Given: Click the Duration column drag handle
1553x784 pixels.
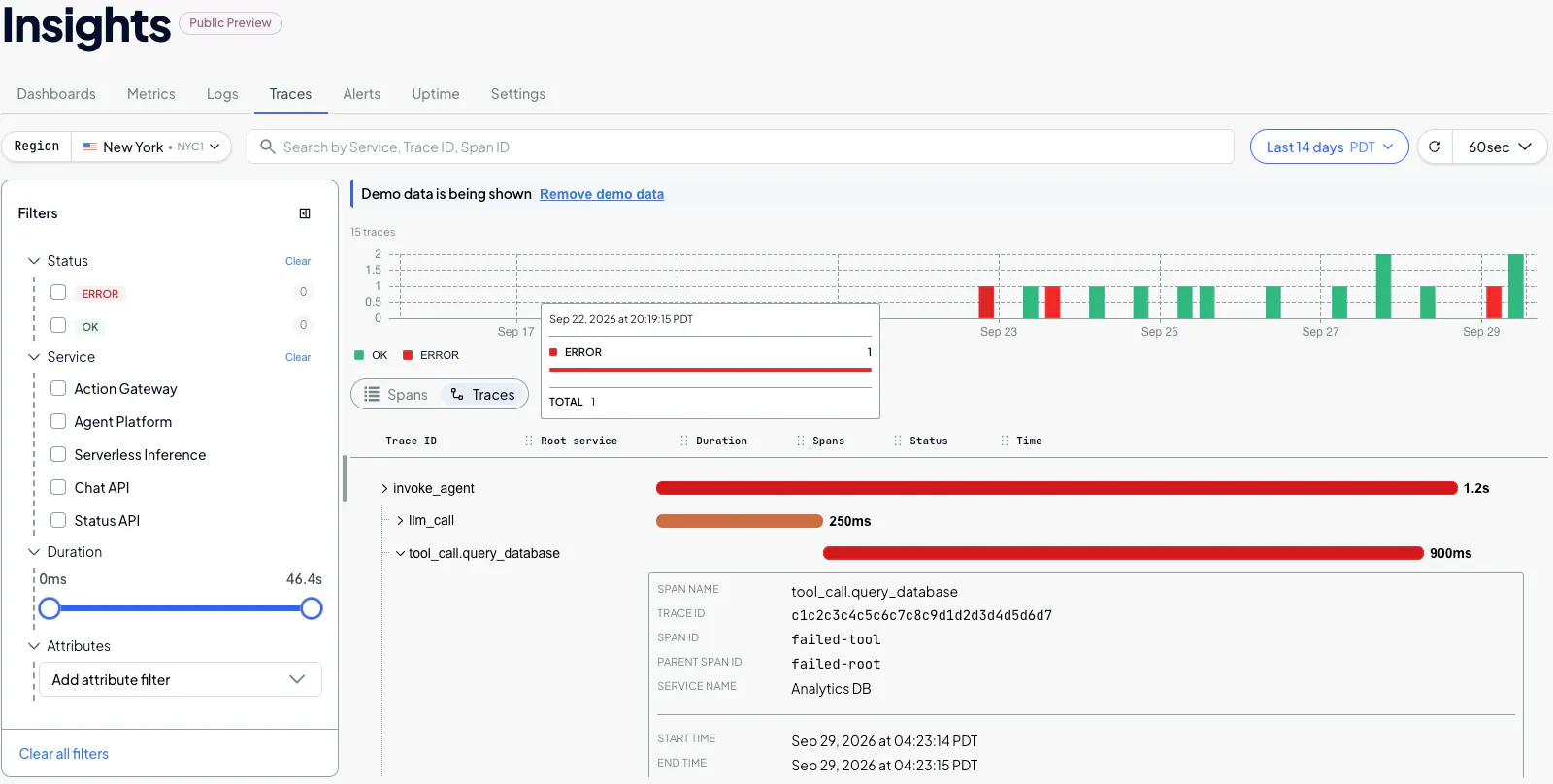Looking at the screenshot, I should tap(801, 441).
